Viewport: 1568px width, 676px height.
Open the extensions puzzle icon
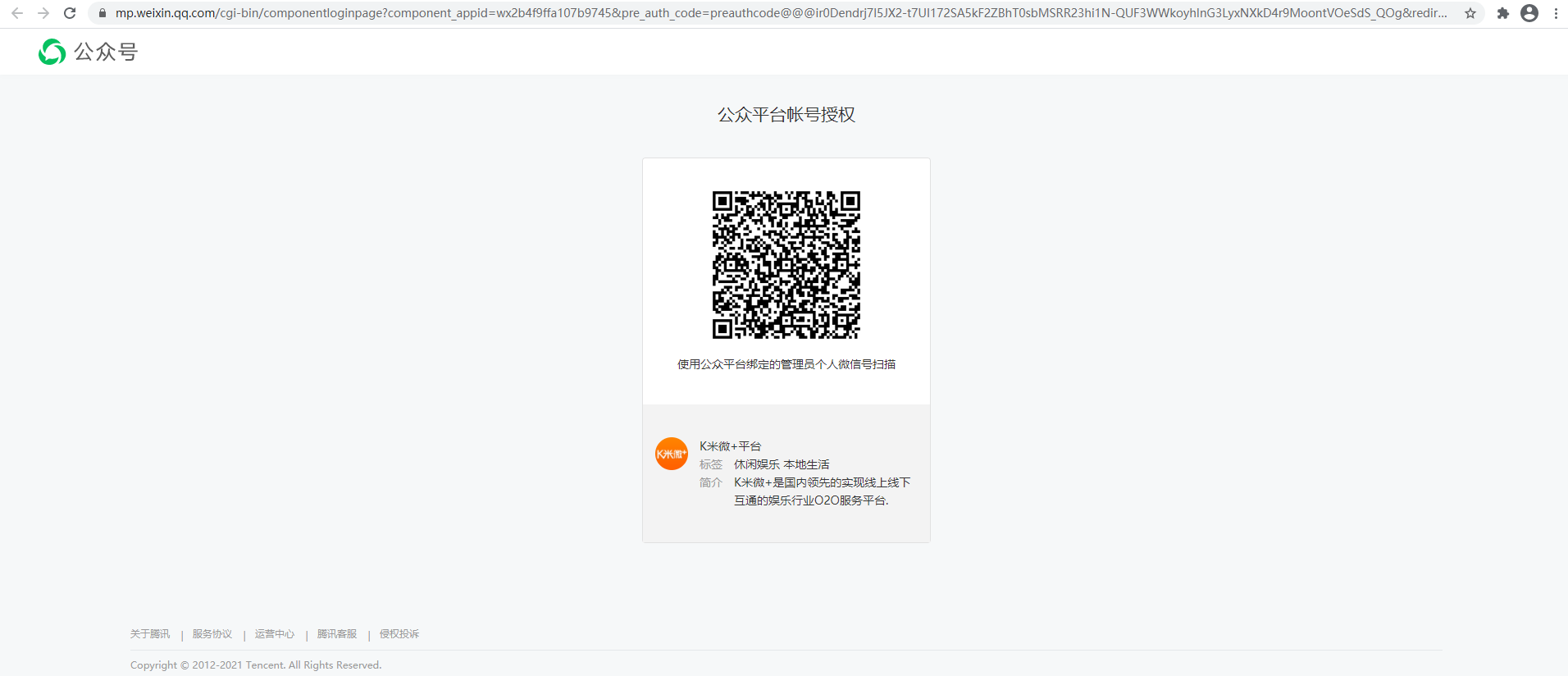[x=1503, y=13]
